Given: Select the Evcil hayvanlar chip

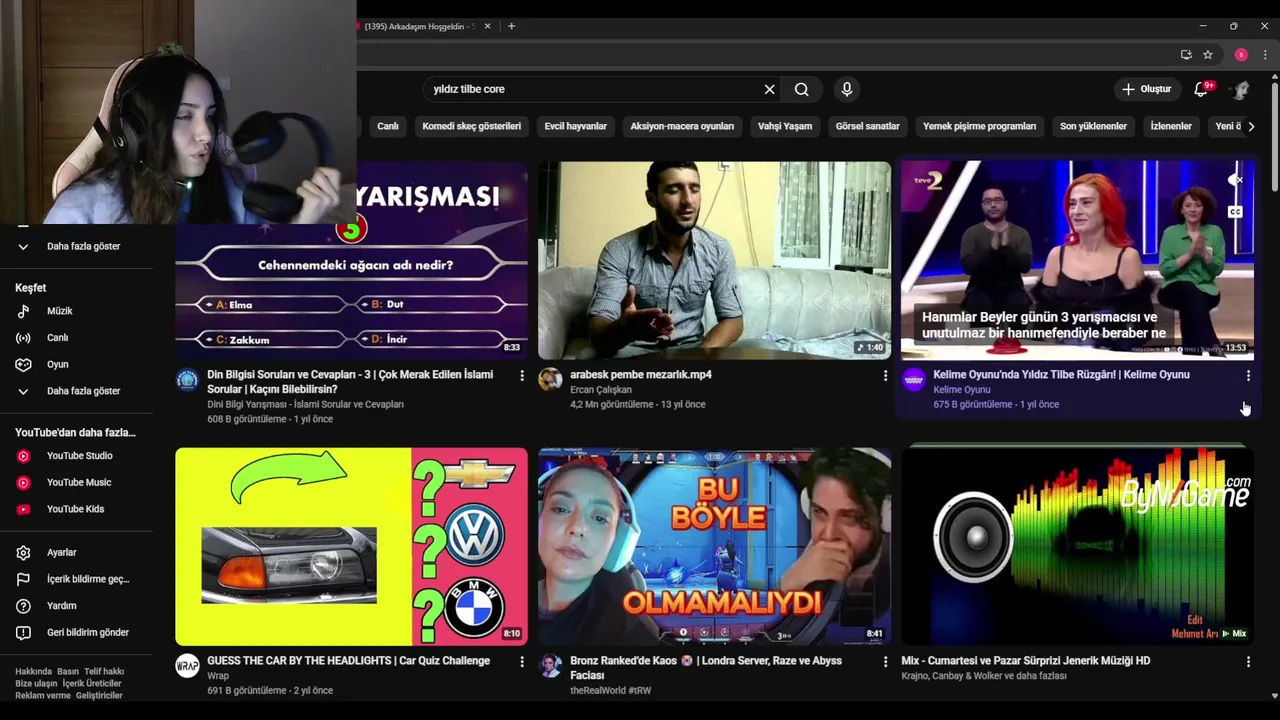Looking at the screenshot, I should click(575, 126).
